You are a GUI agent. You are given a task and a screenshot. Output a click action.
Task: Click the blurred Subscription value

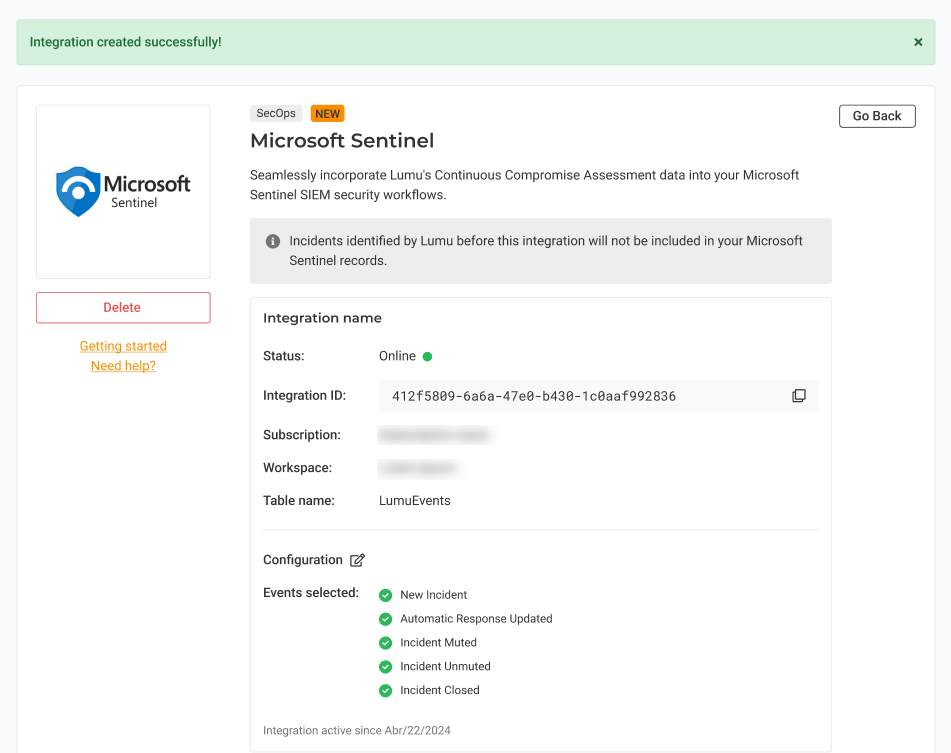(434, 435)
